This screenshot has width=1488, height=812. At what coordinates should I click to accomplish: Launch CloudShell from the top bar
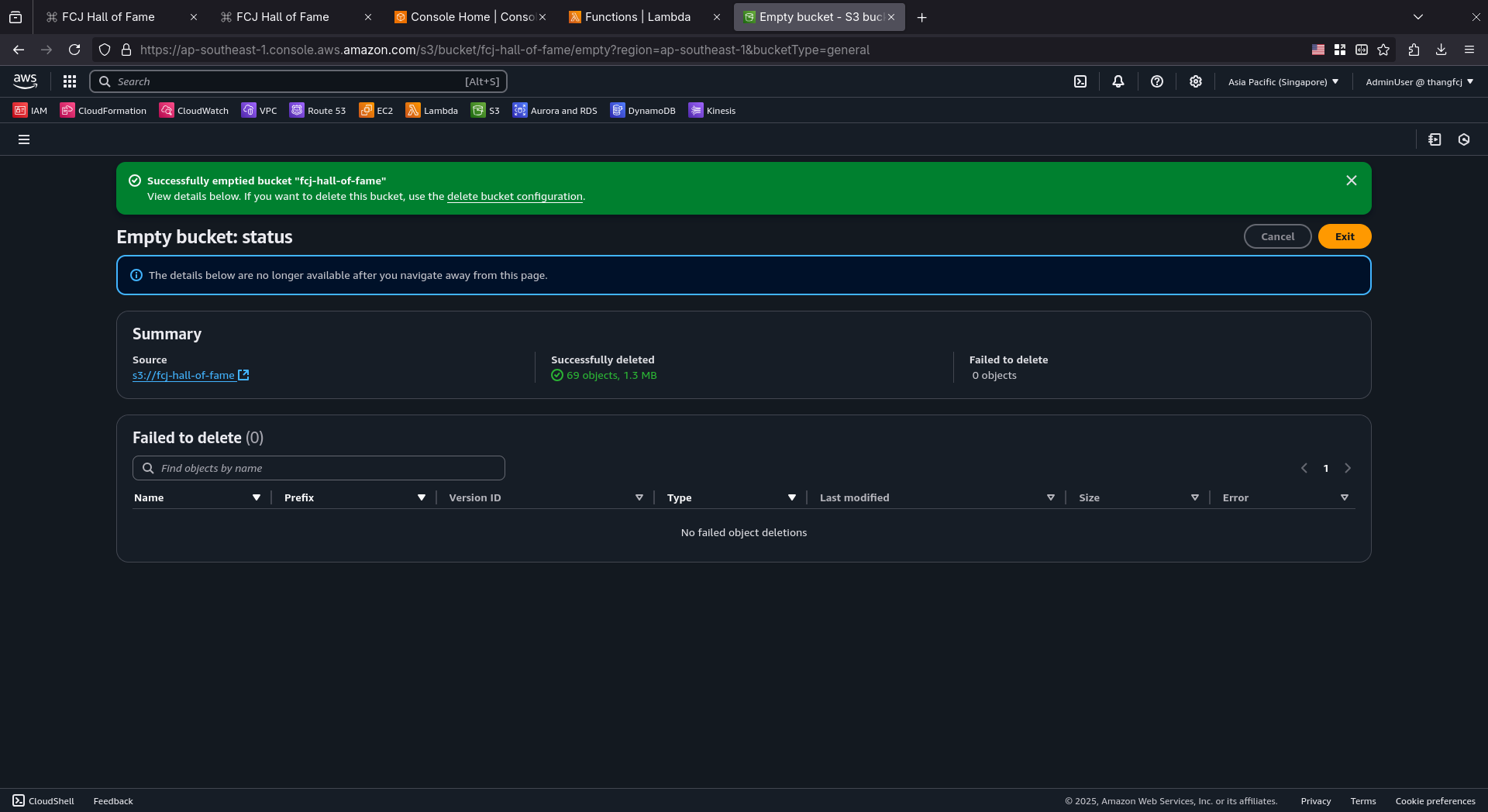1080,81
